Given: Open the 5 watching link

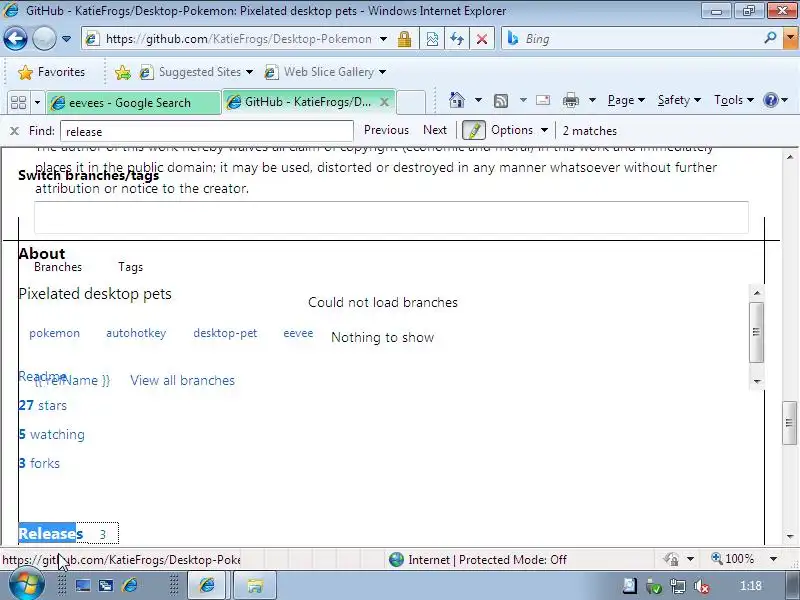Looking at the screenshot, I should pos(52,435).
